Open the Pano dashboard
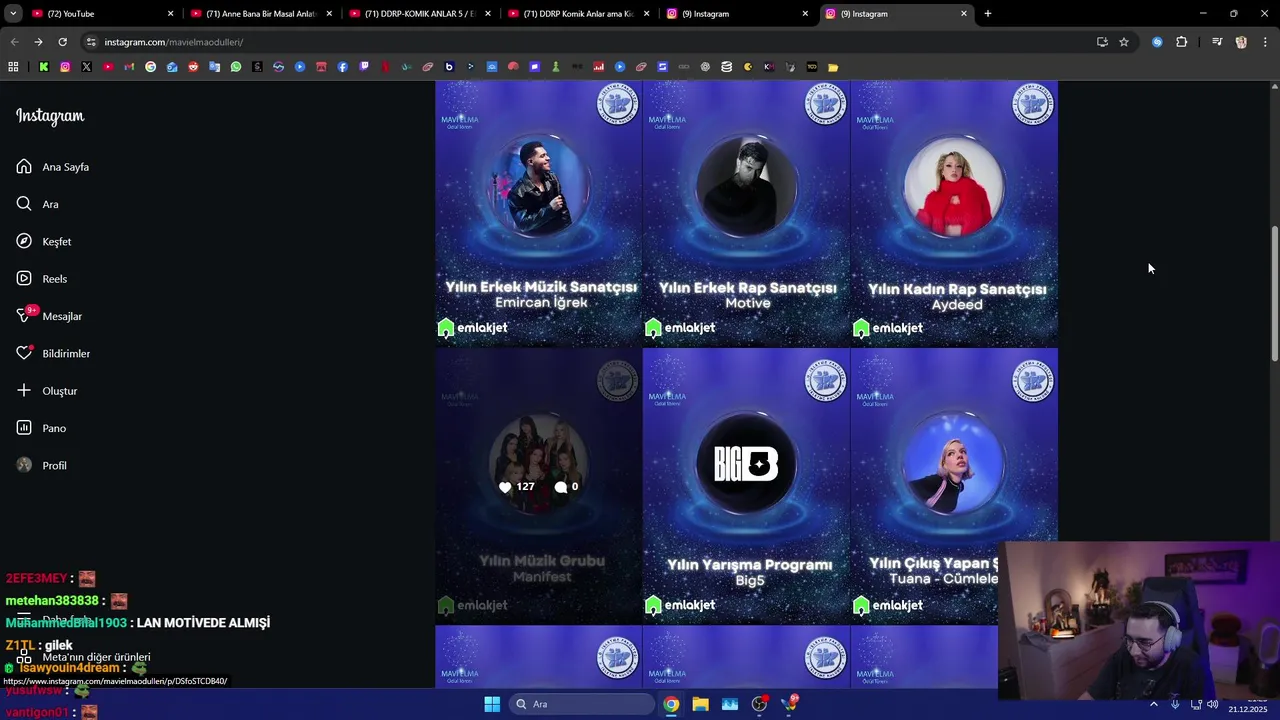The image size is (1280, 720). 41,428
